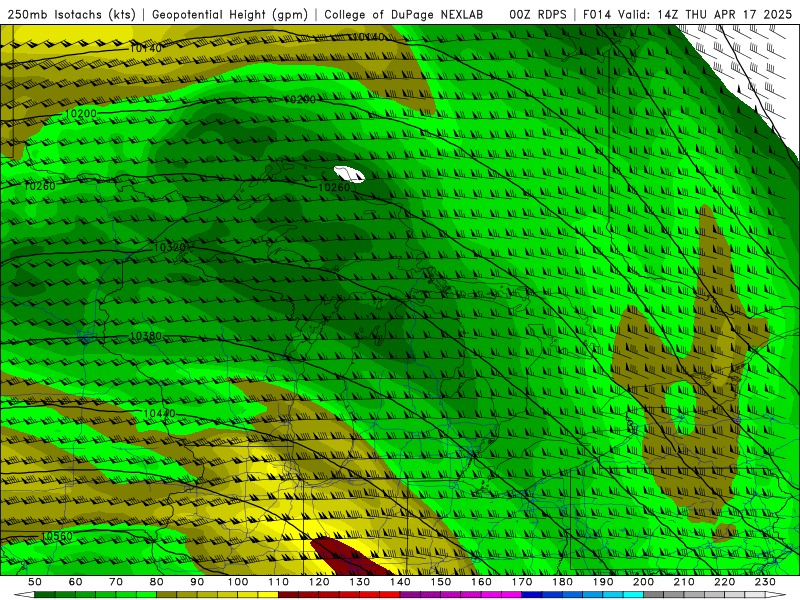Click the magenta swatch below 170 on colorbar
The width and height of the screenshot is (800, 600).
512,595
